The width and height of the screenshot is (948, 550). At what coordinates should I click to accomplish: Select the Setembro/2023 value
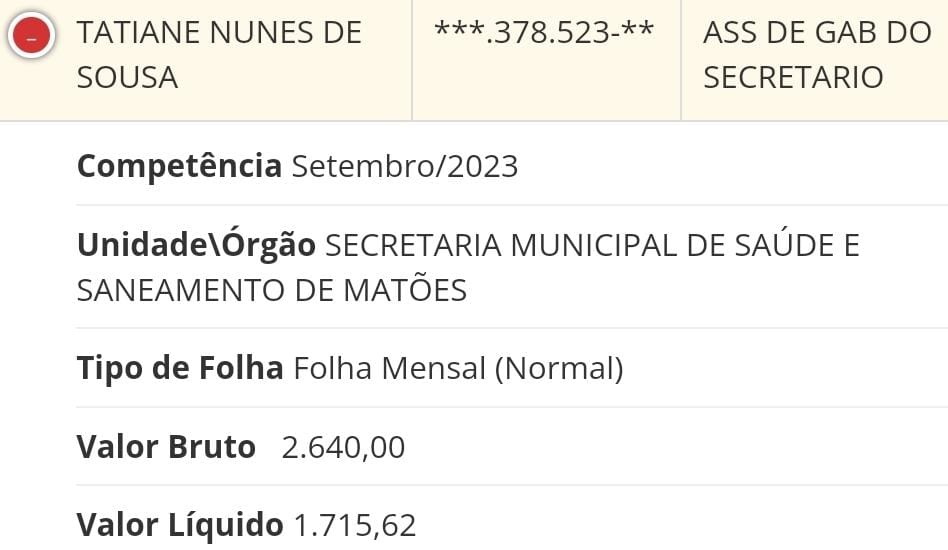click(405, 167)
